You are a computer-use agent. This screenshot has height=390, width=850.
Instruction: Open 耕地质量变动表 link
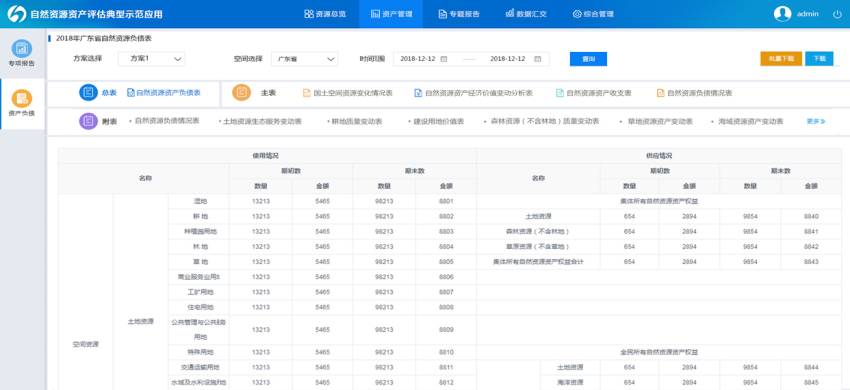(357, 122)
